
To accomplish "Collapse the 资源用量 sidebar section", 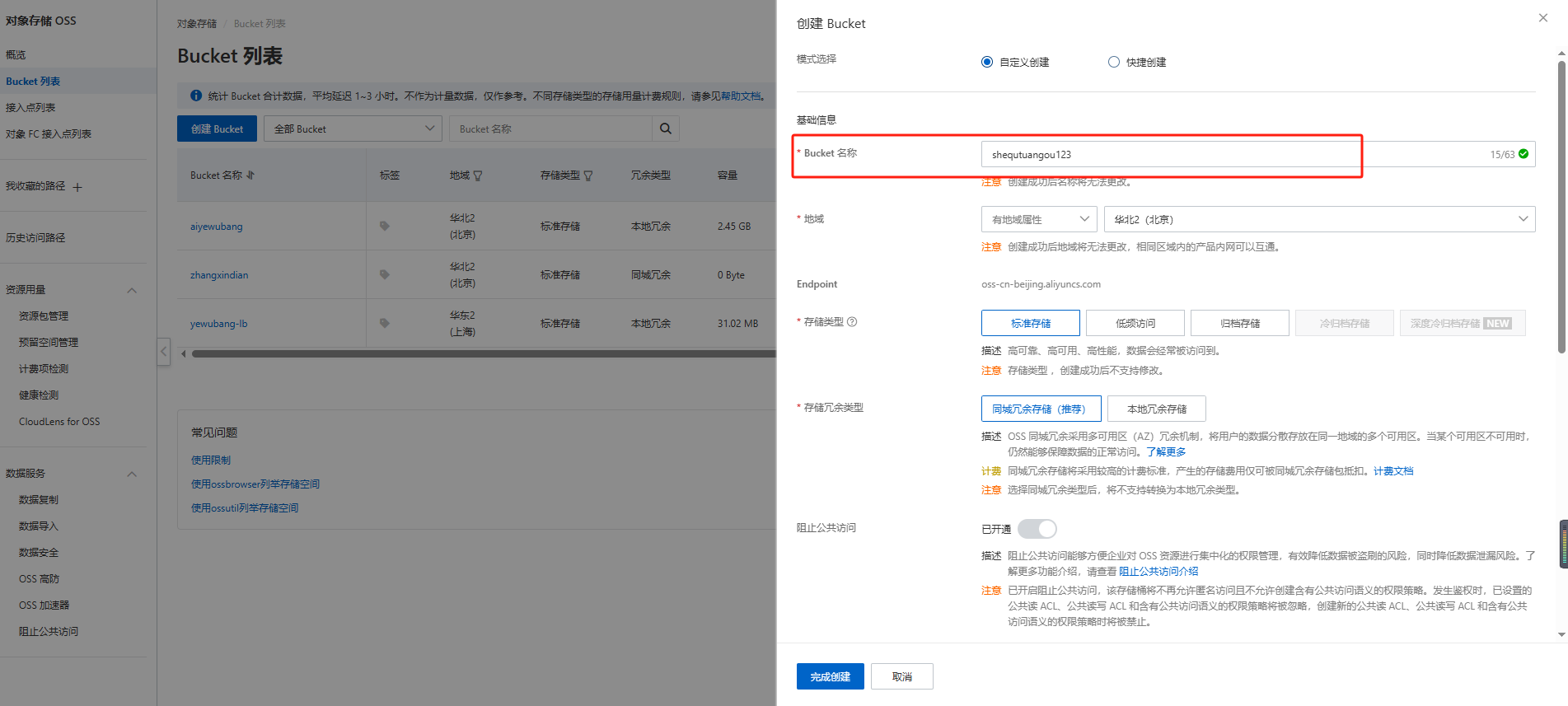I will 132,290.
